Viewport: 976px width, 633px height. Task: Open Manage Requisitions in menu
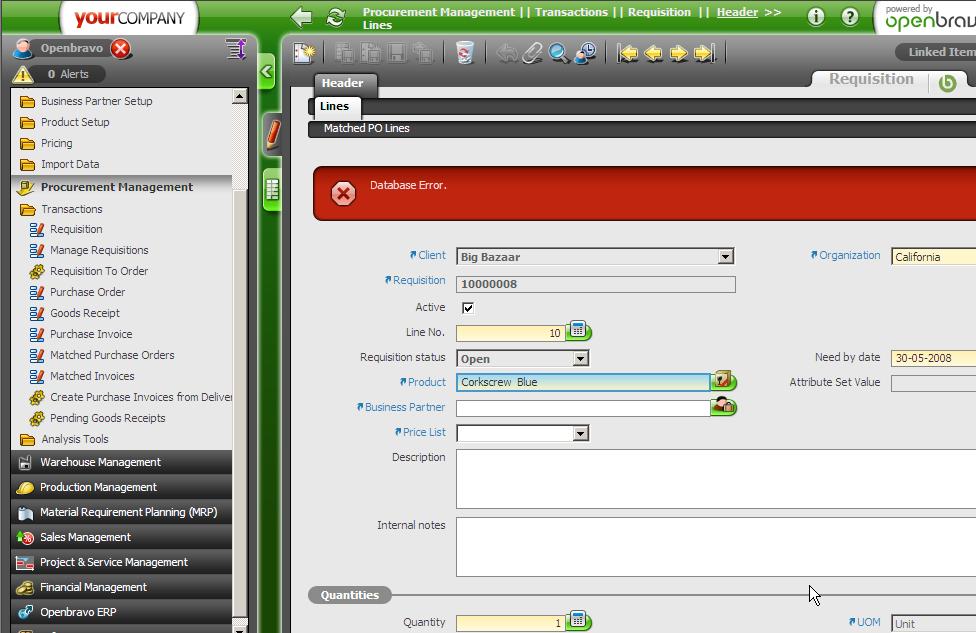coord(99,250)
